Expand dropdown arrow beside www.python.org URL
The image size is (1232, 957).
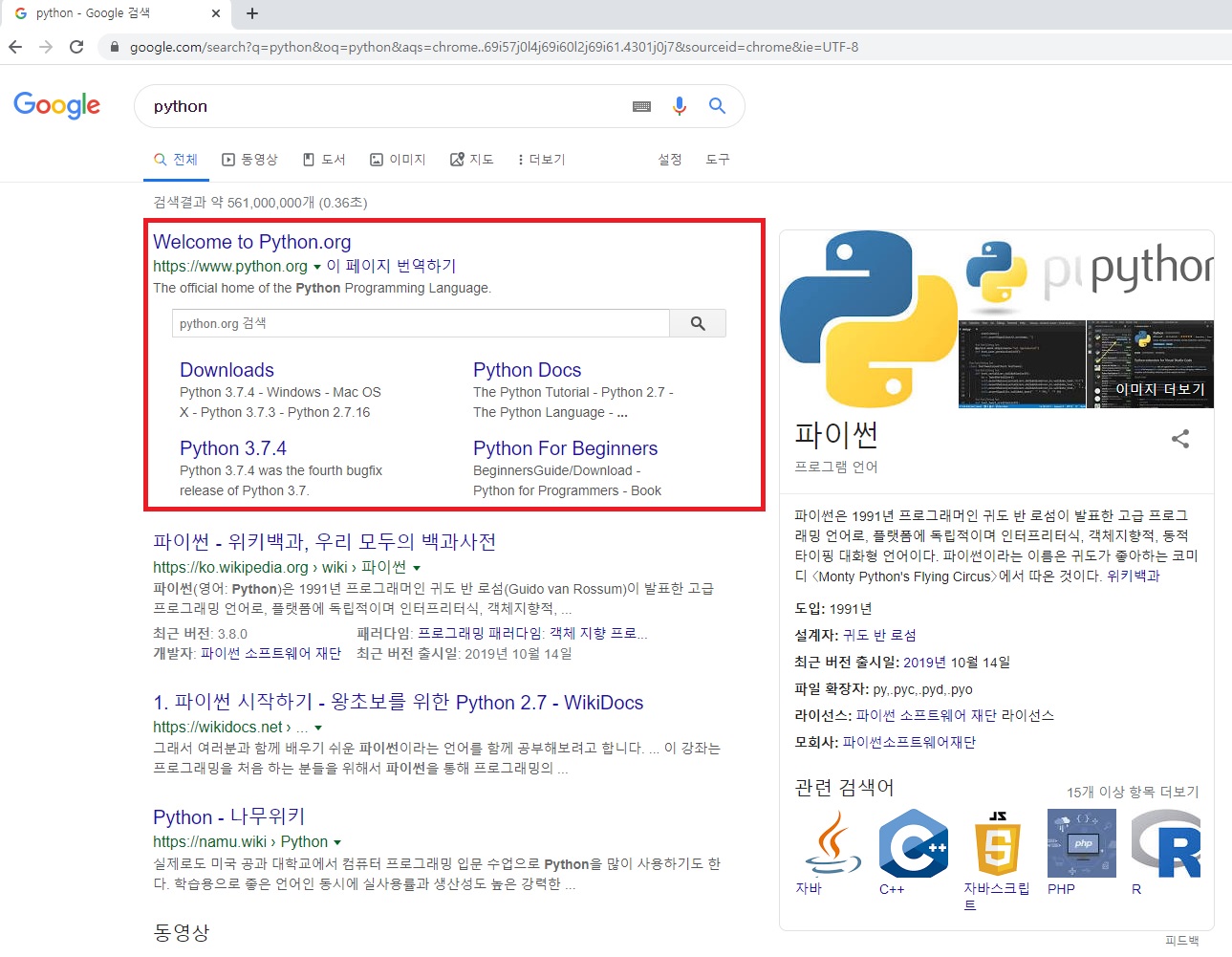[x=317, y=268]
